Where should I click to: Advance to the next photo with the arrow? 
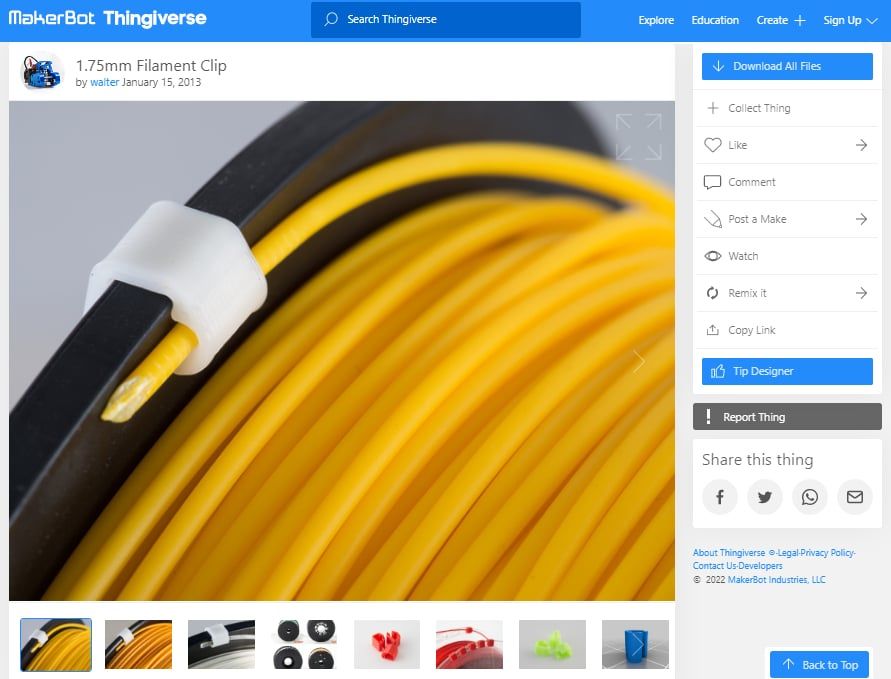639,362
